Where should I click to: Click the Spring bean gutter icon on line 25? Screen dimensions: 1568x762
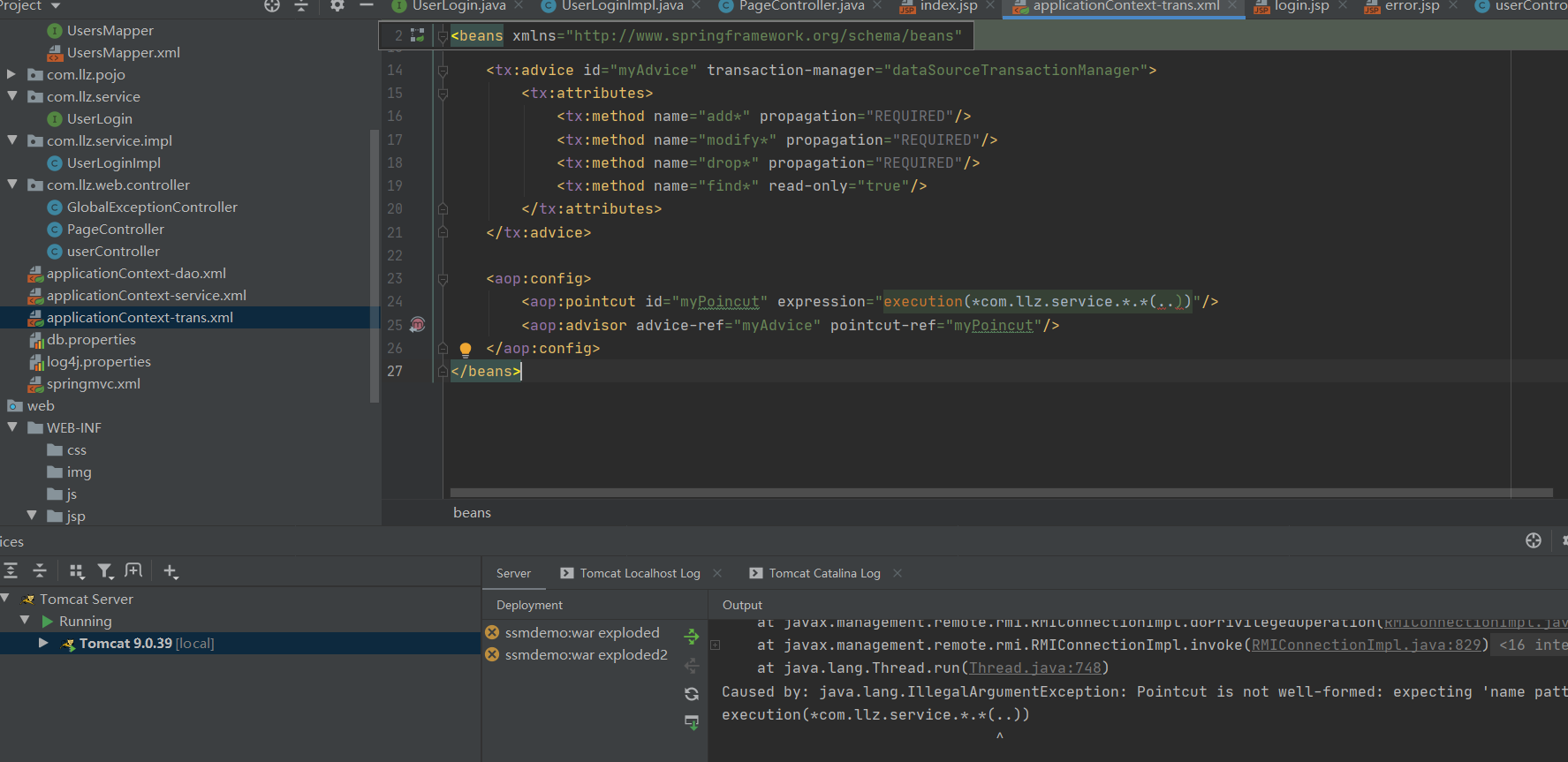[x=418, y=325]
